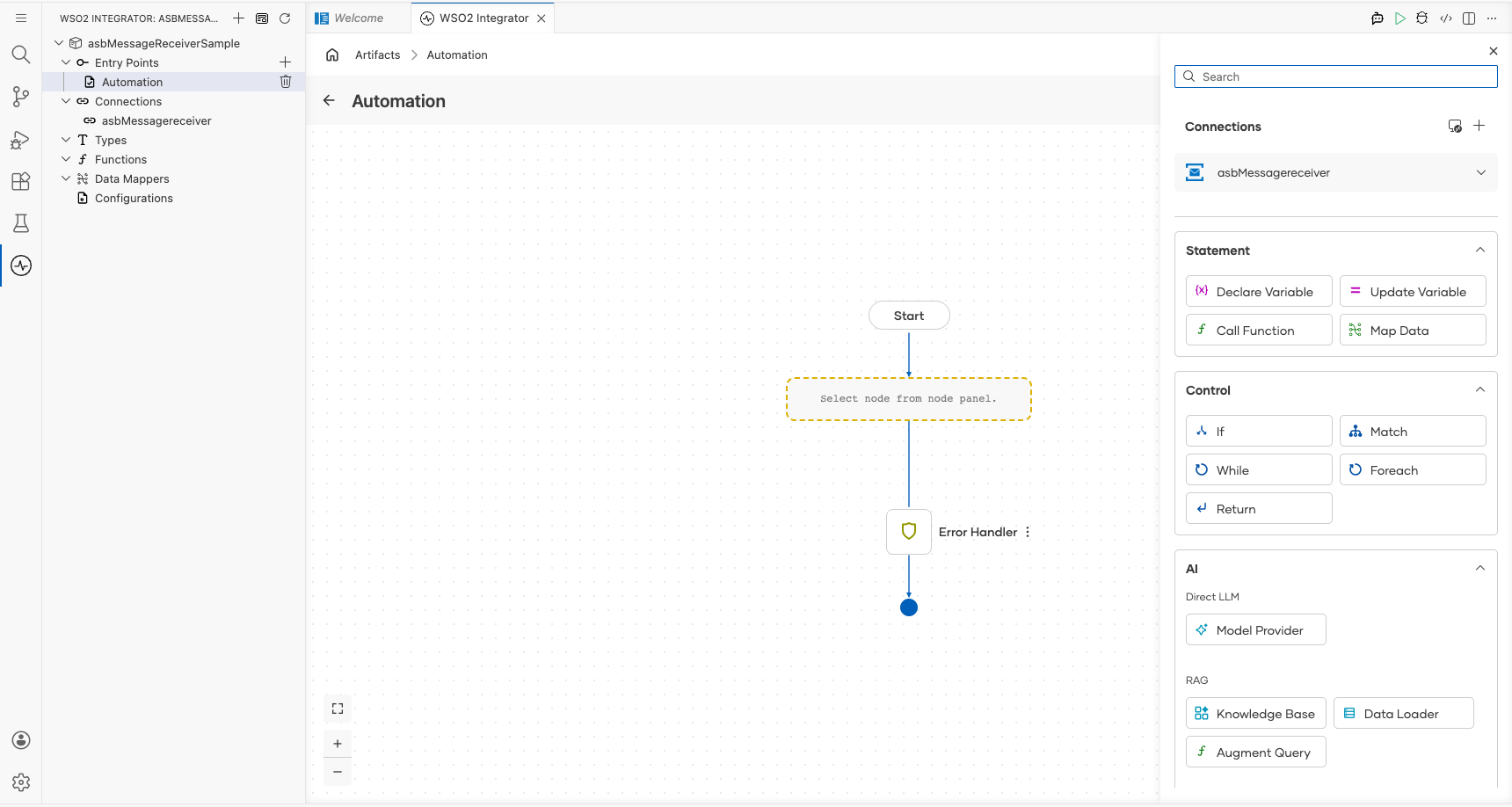Open Extensions view icon

coord(21,182)
